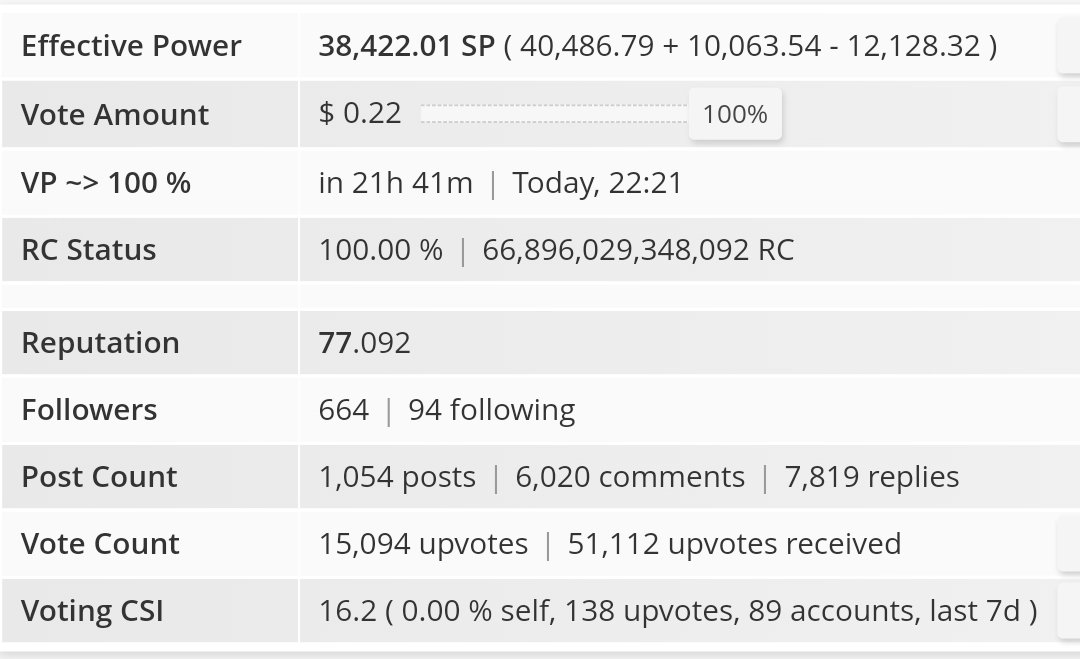Open the button beside Vote Count row

tap(1069, 544)
